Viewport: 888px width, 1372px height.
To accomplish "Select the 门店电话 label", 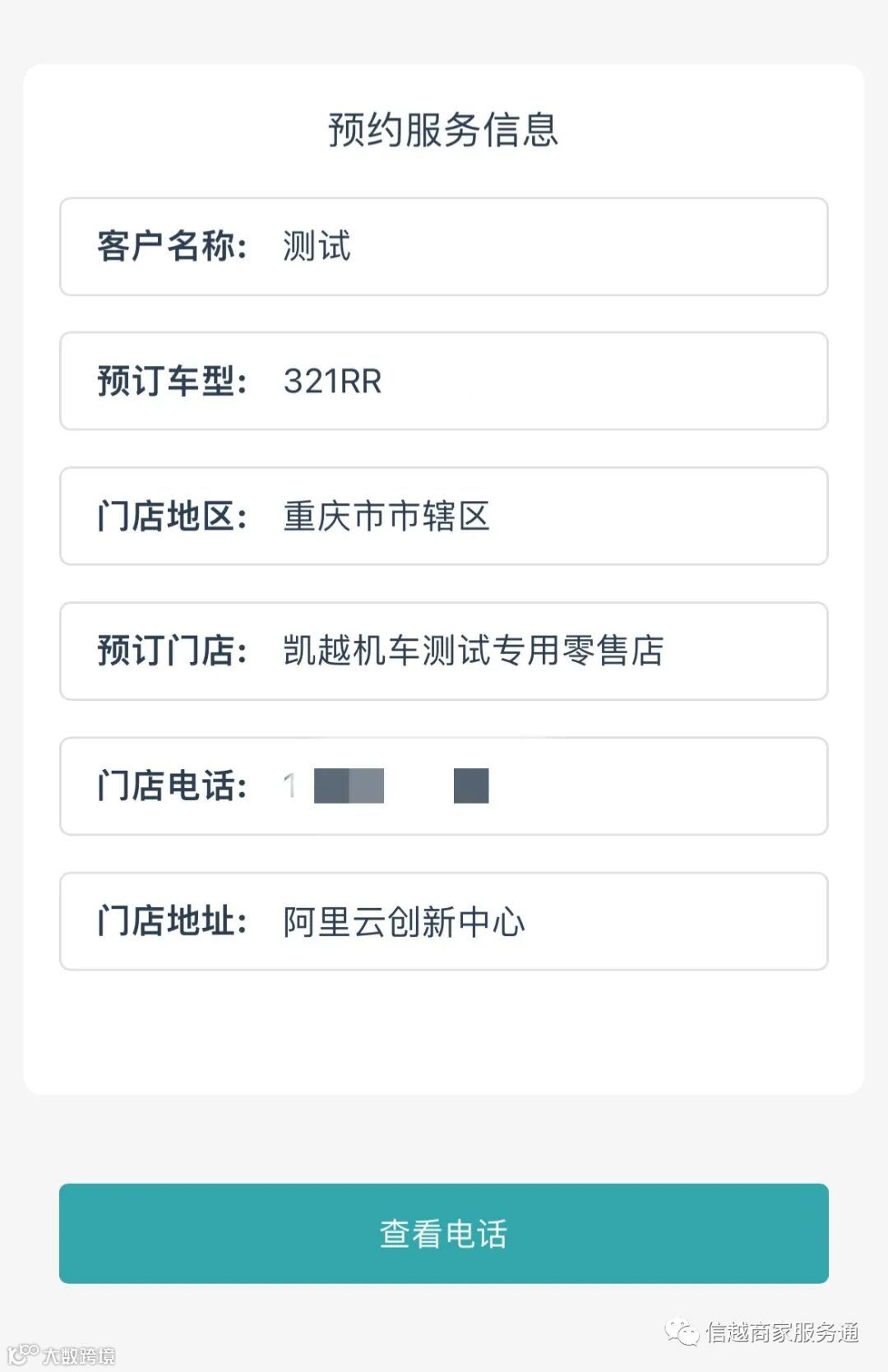I will [172, 786].
